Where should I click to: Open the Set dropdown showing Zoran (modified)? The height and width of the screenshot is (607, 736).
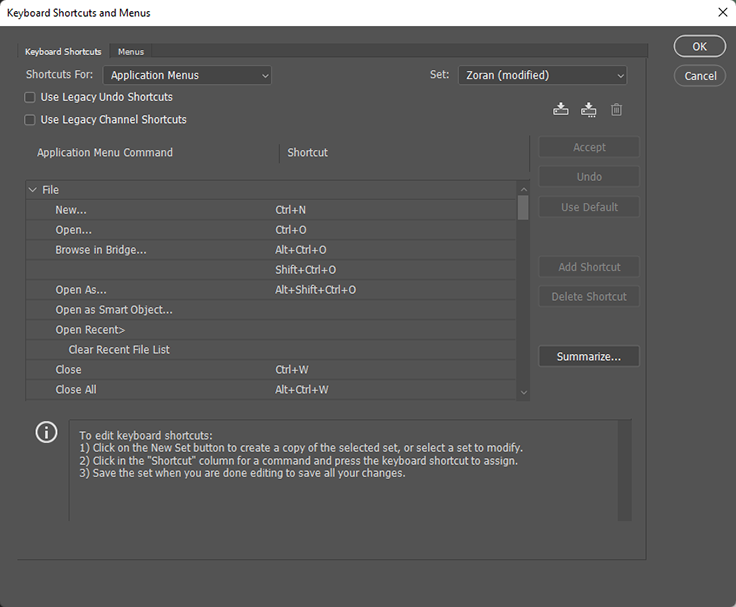(542, 75)
